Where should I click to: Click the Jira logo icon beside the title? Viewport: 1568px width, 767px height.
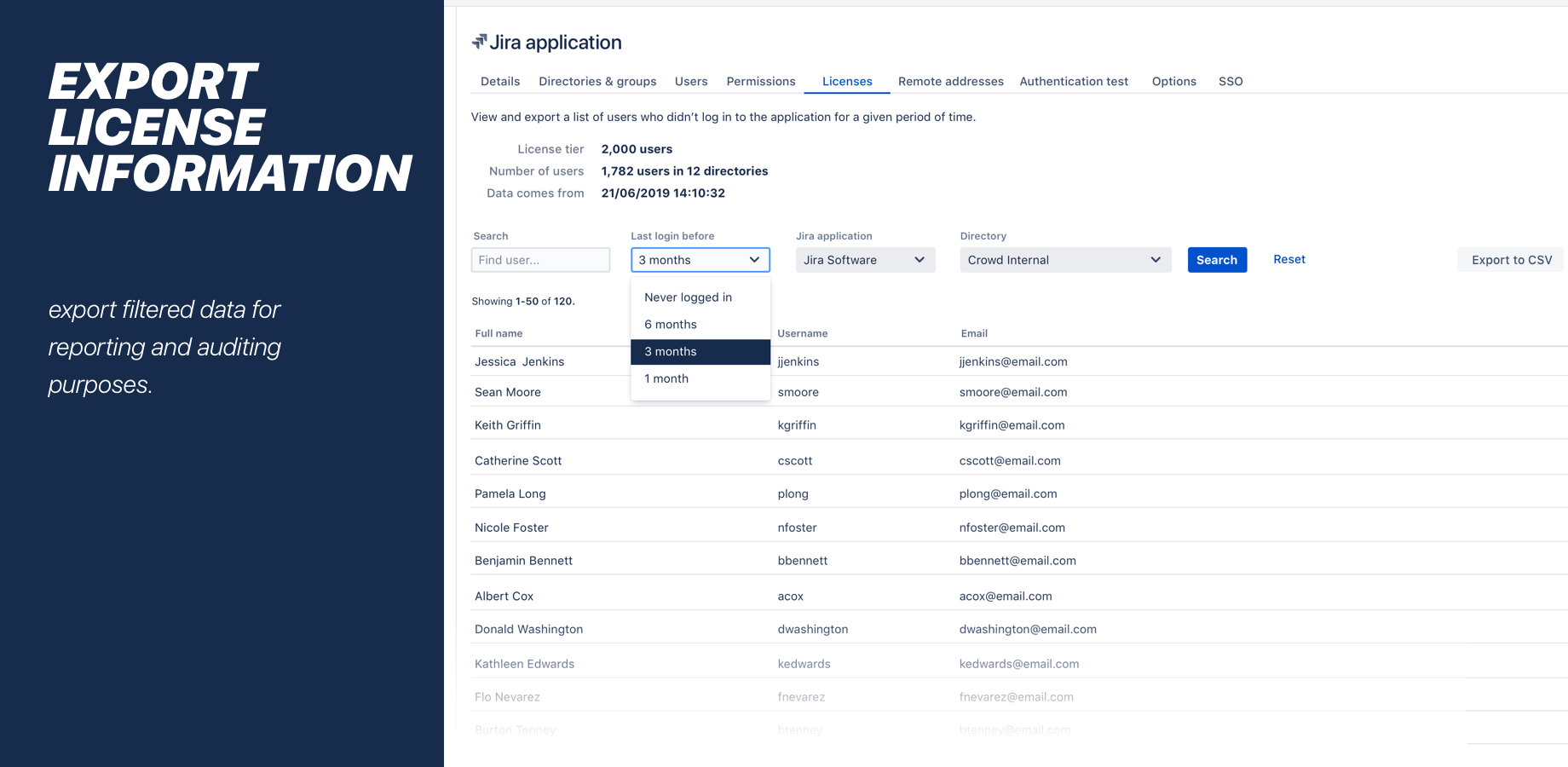point(480,41)
